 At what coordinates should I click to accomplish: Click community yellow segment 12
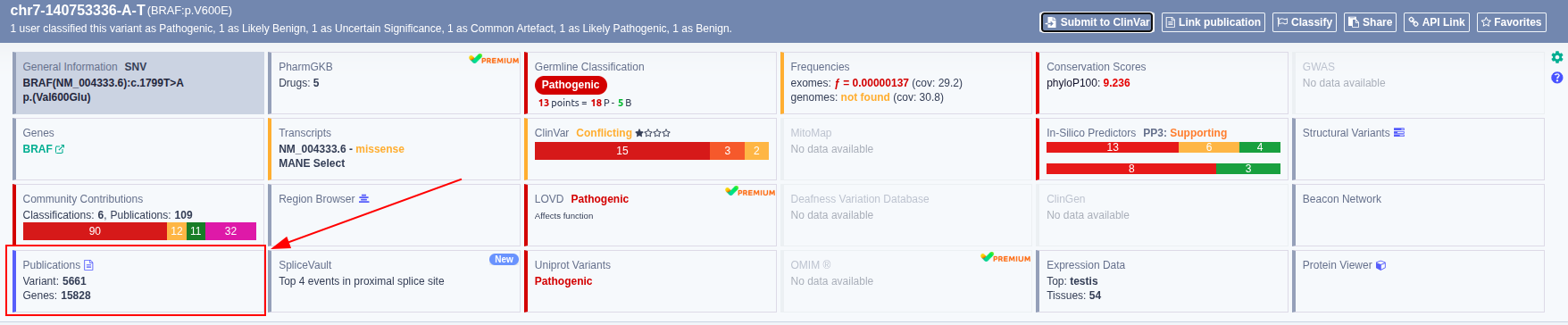click(x=177, y=231)
